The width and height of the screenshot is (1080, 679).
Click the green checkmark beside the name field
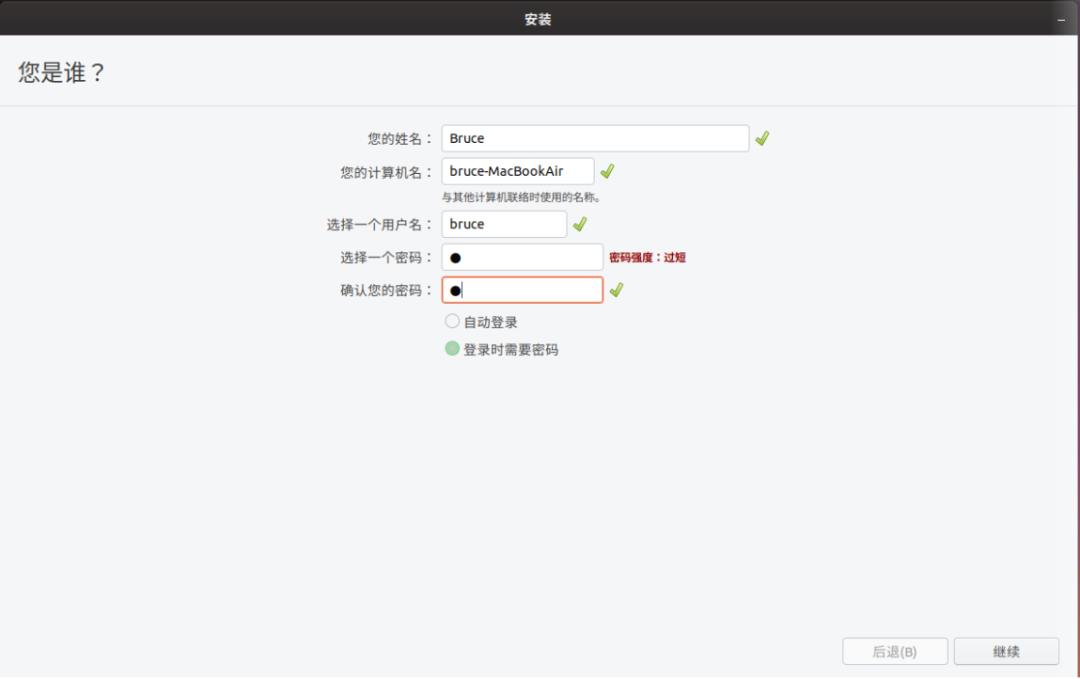[x=762, y=138]
